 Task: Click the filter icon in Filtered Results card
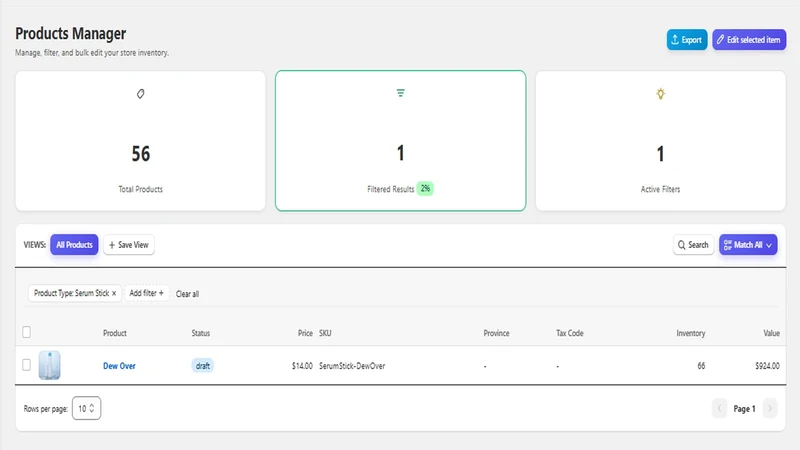[x=401, y=93]
